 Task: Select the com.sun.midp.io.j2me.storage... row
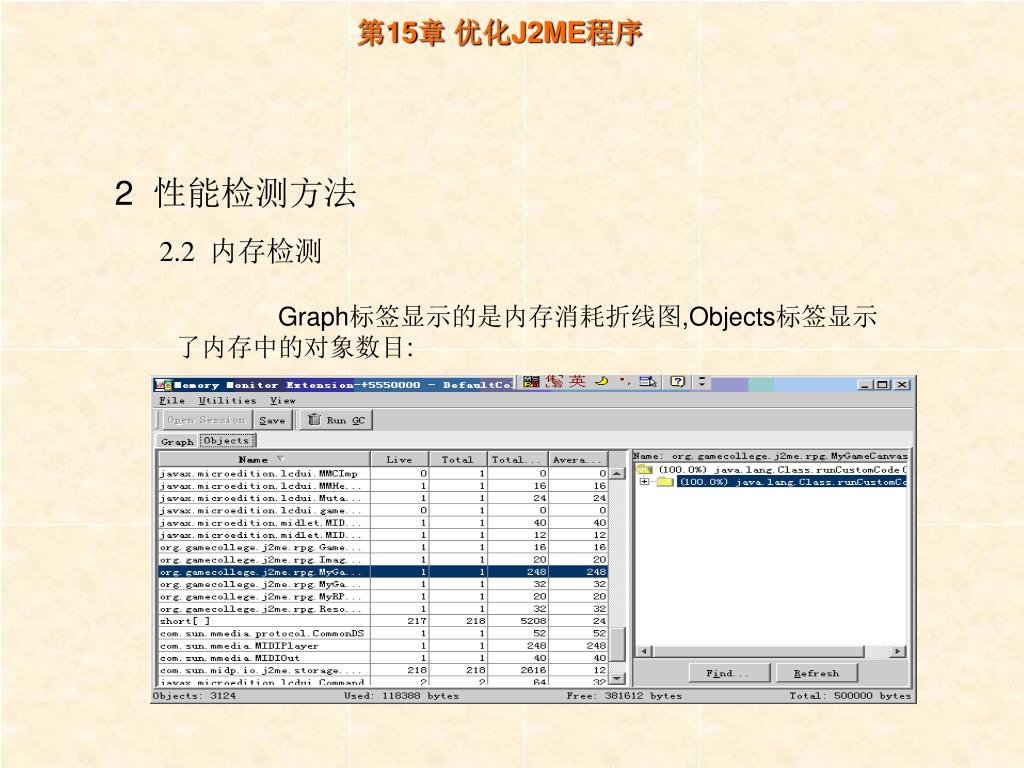[383, 670]
